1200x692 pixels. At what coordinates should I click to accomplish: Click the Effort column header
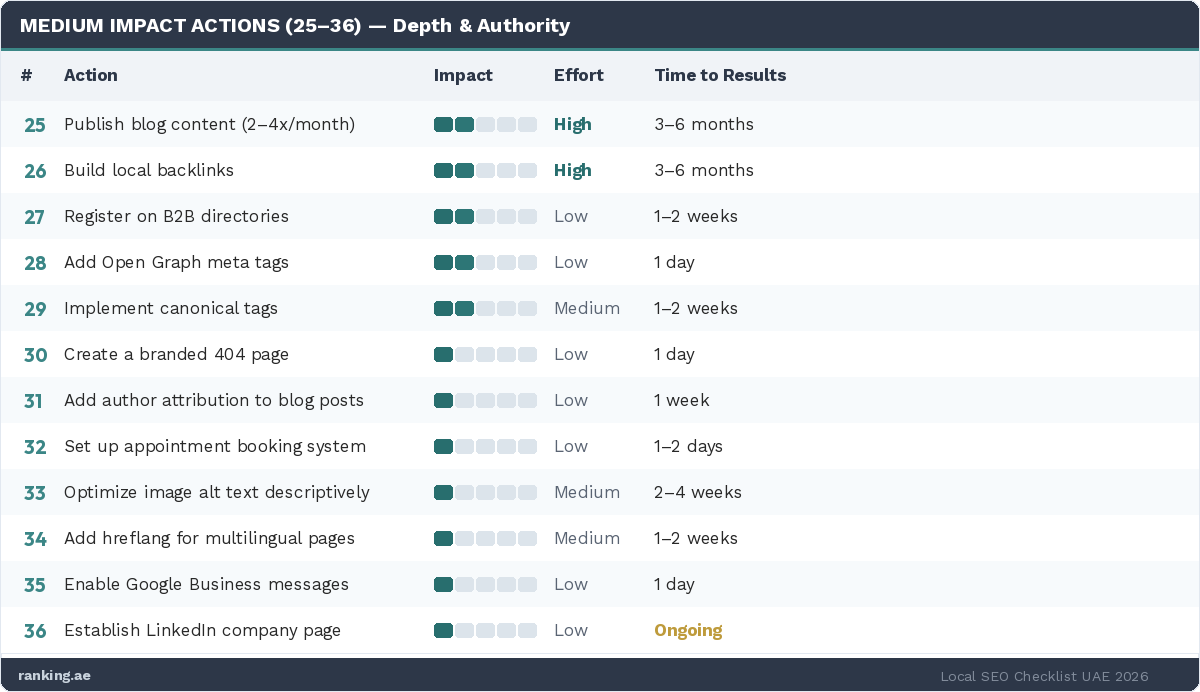click(579, 75)
